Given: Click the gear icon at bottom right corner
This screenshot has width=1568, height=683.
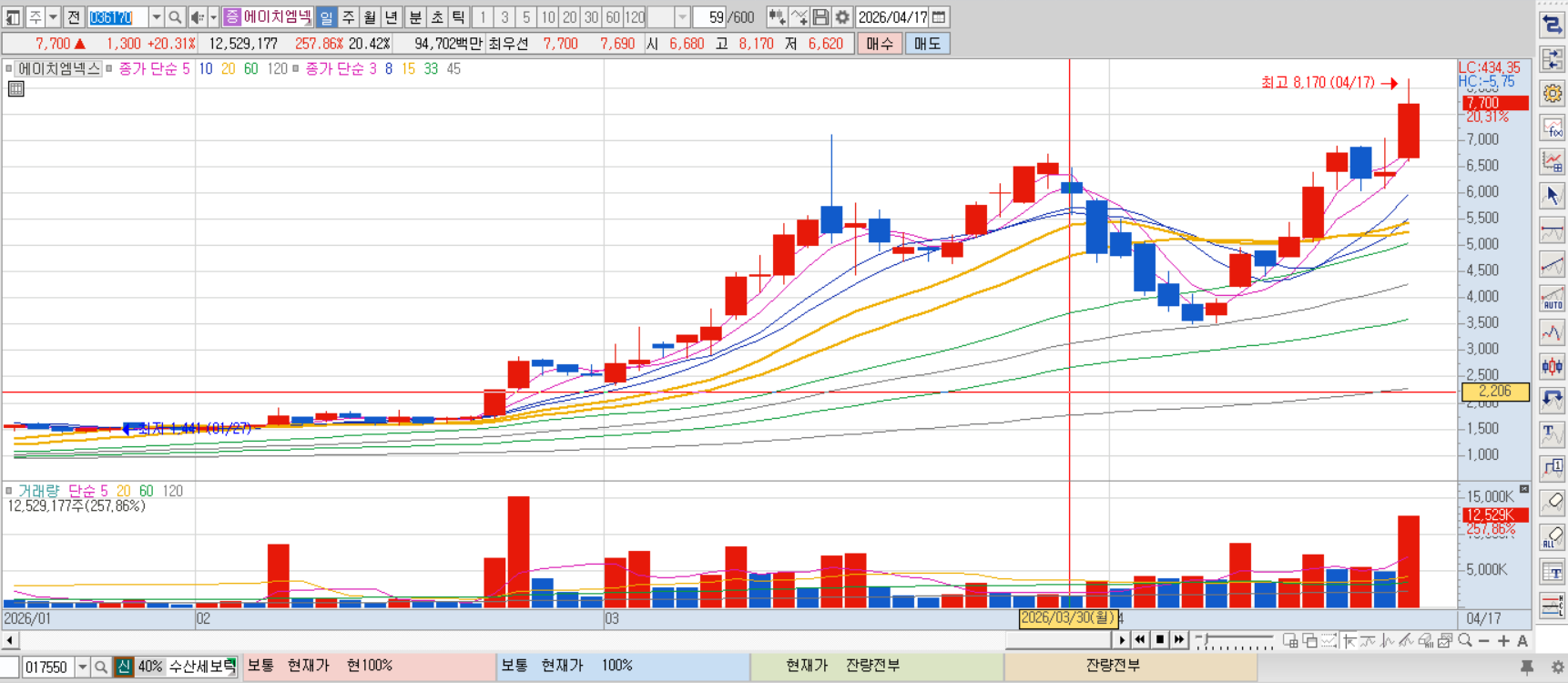Looking at the screenshot, I should pyautogui.click(x=1557, y=667).
